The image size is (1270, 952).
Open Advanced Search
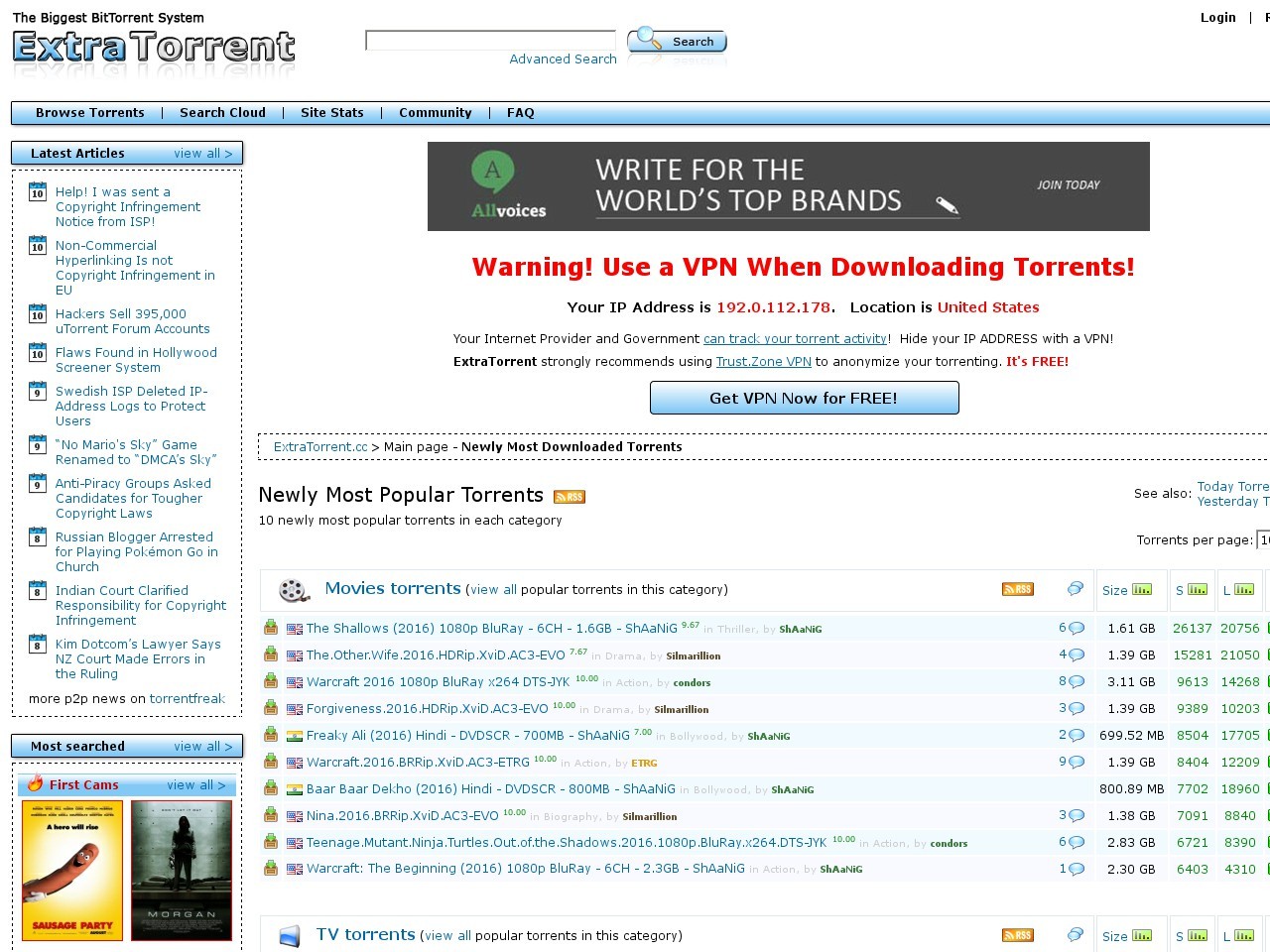(563, 59)
